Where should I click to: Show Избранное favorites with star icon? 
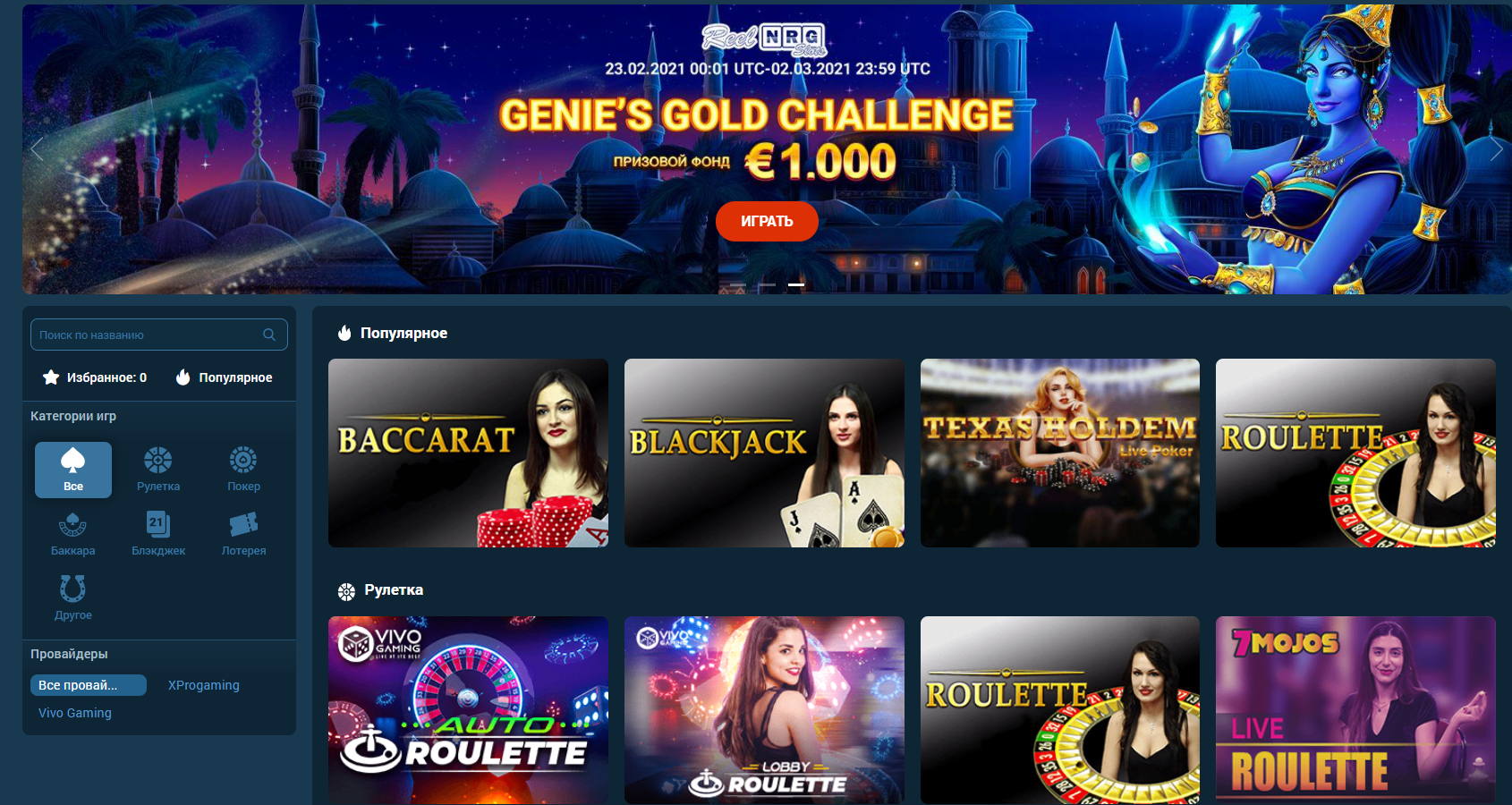pyautogui.click(x=95, y=377)
